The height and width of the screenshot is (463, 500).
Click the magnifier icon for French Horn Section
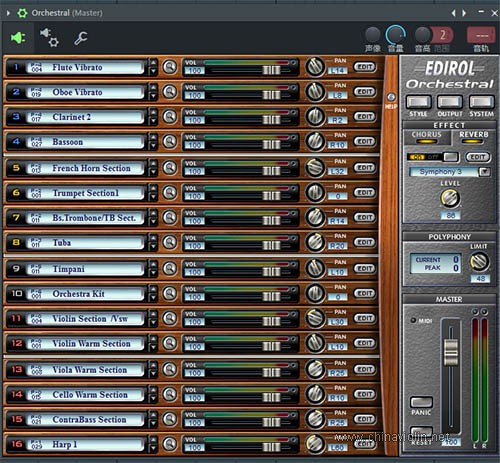170,167
